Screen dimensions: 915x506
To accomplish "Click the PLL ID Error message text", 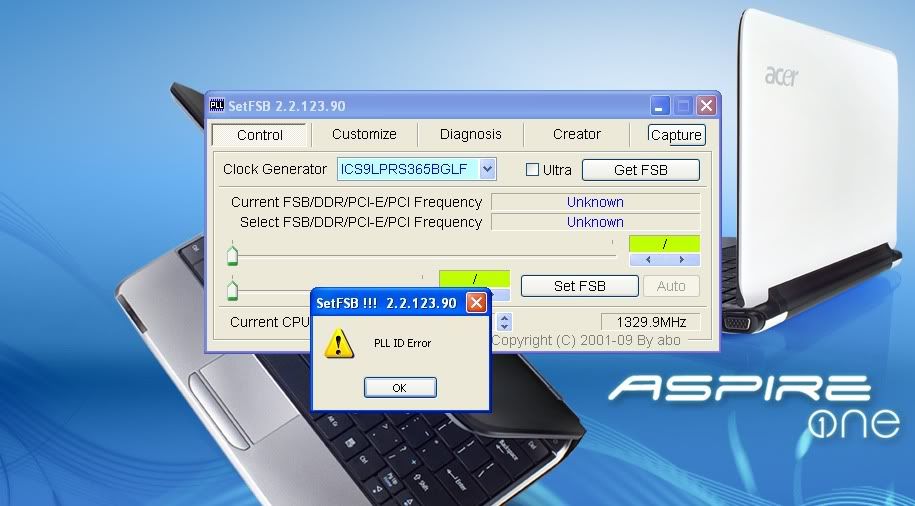I will point(403,343).
